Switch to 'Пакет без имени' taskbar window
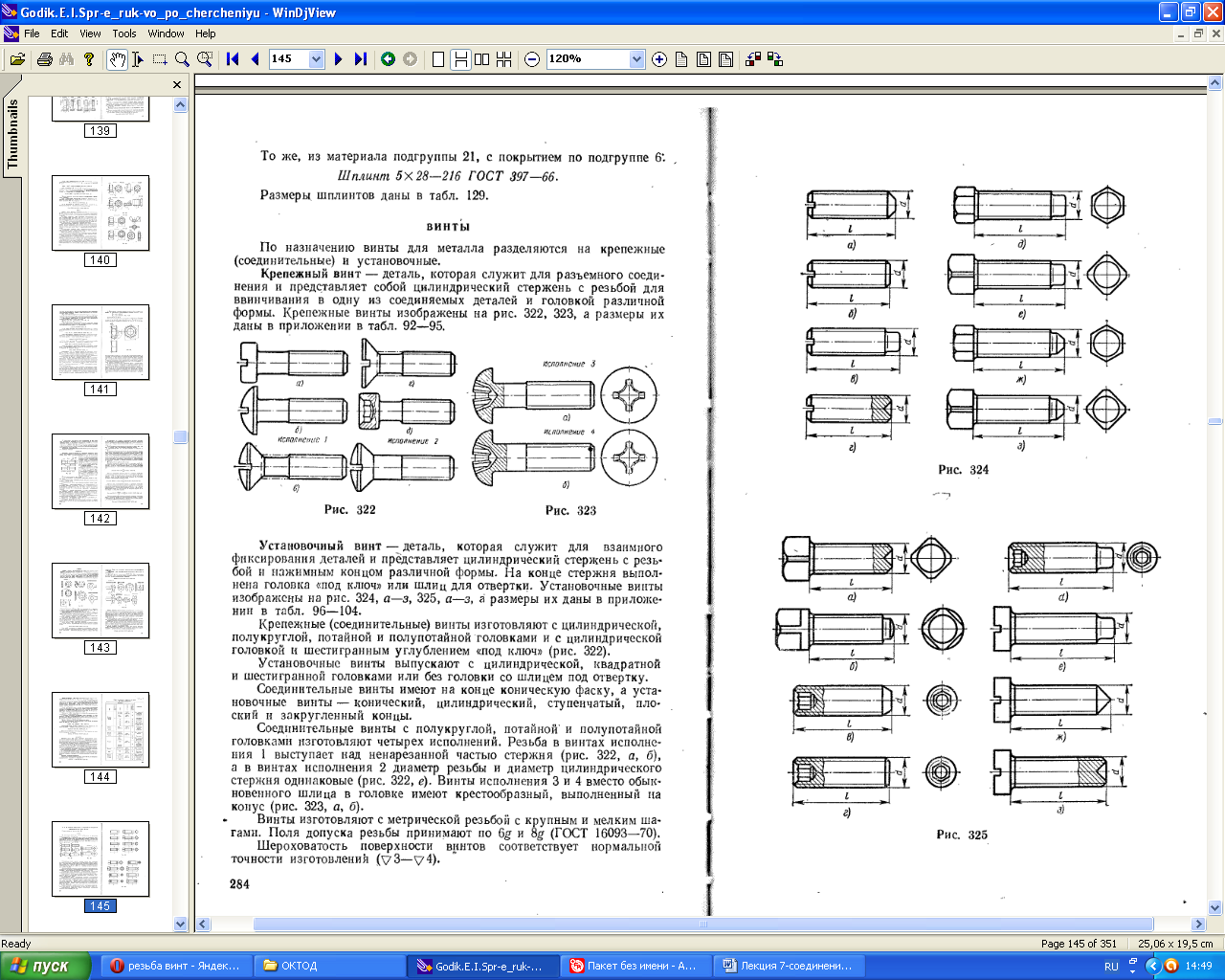Image resolution: width=1225 pixels, height=980 pixels. click(x=635, y=966)
